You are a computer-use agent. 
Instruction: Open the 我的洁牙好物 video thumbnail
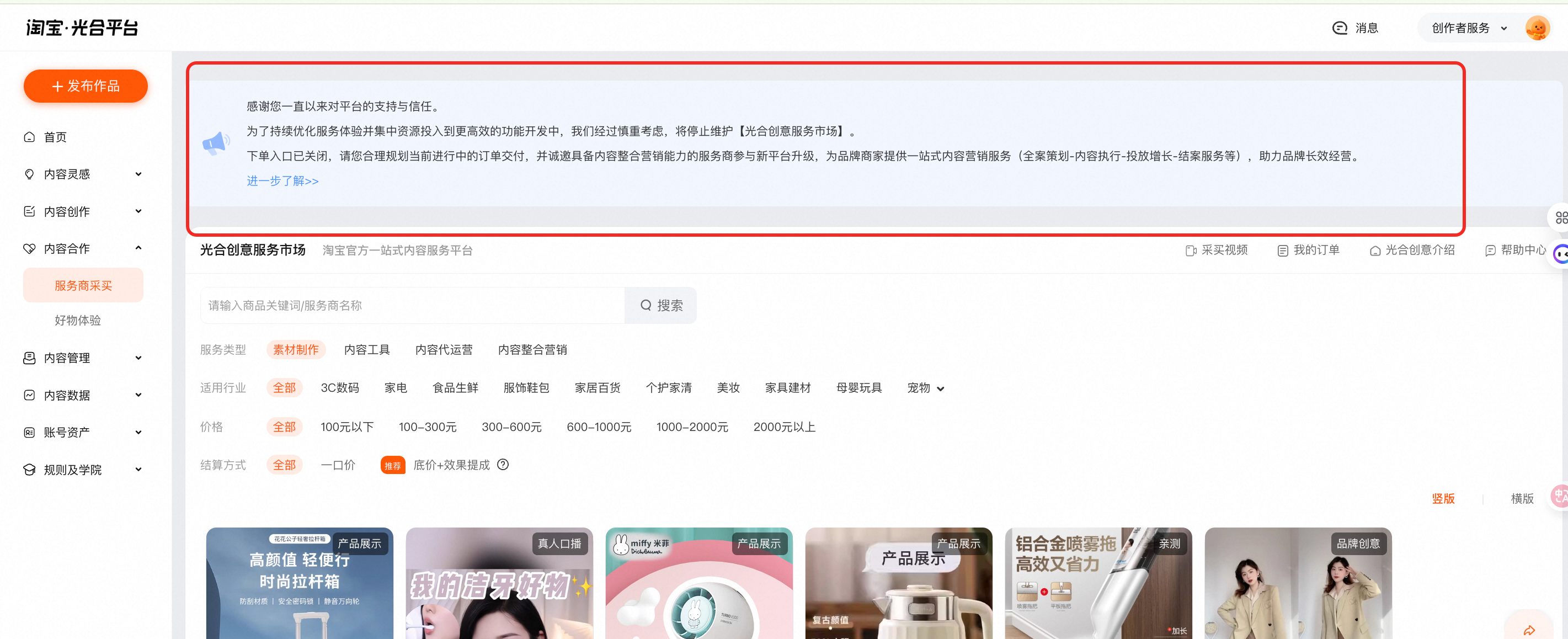499,584
